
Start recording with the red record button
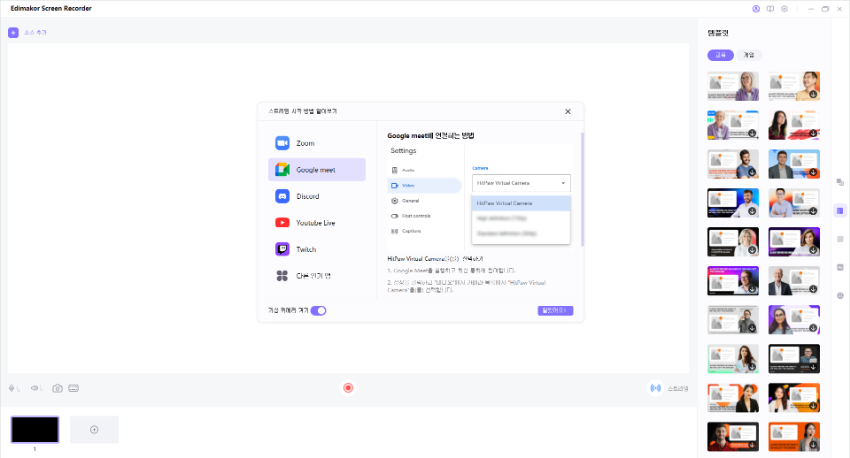pos(348,388)
